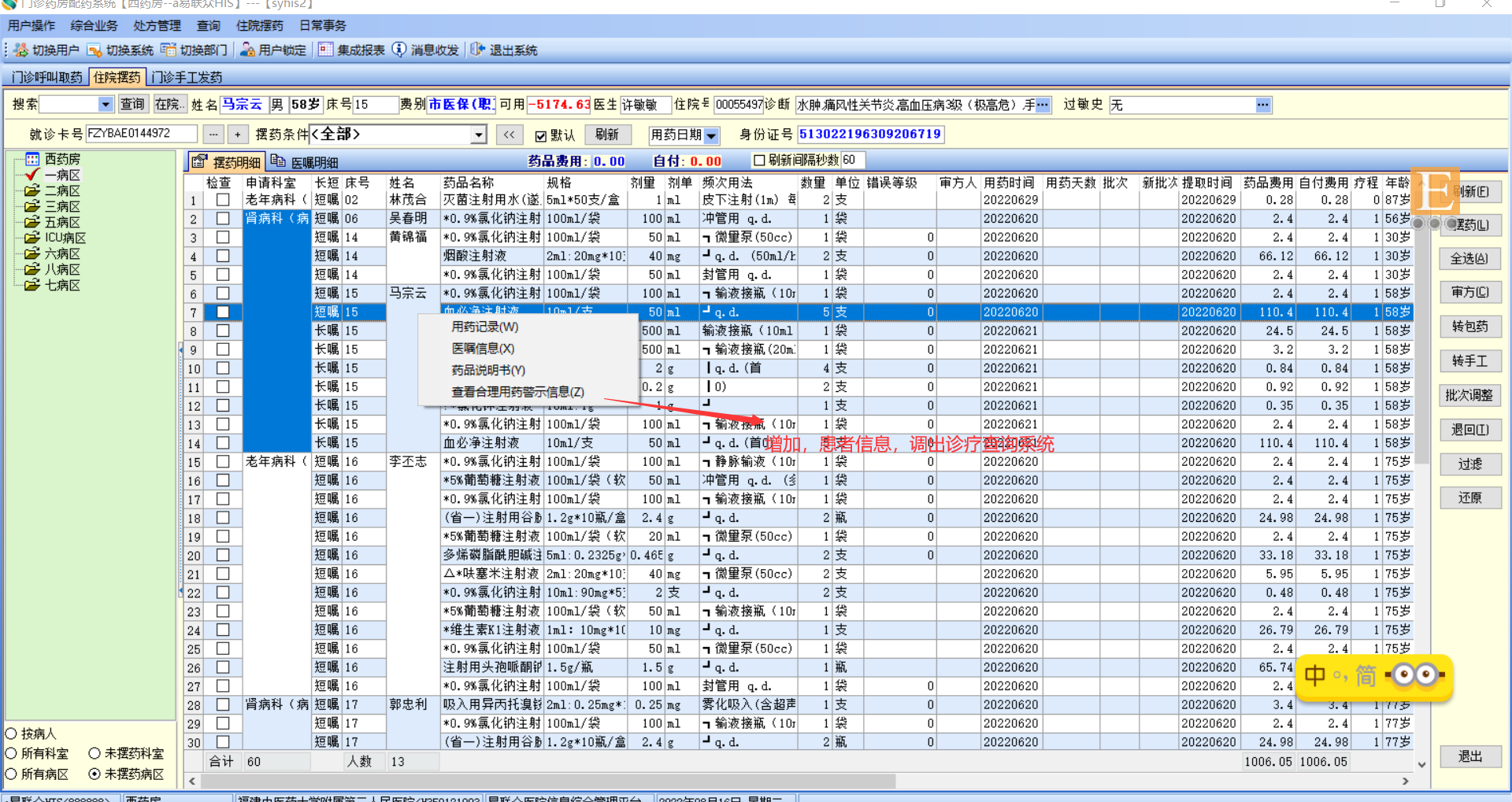Click the 批次调整 button
1512x802 pixels.
(x=1469, y=395)
